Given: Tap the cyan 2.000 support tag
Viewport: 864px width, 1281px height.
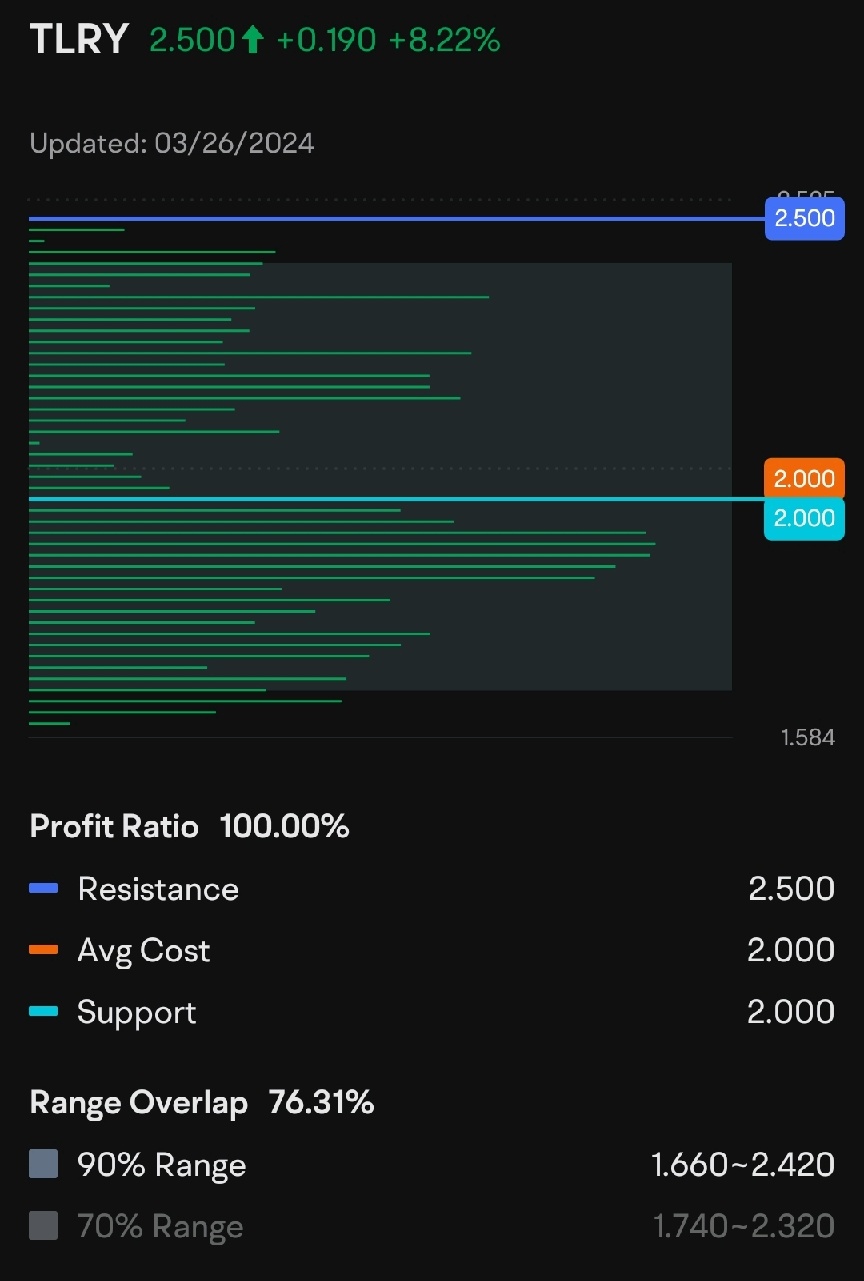Looking at the screenshot, I should tap(804, 519).
